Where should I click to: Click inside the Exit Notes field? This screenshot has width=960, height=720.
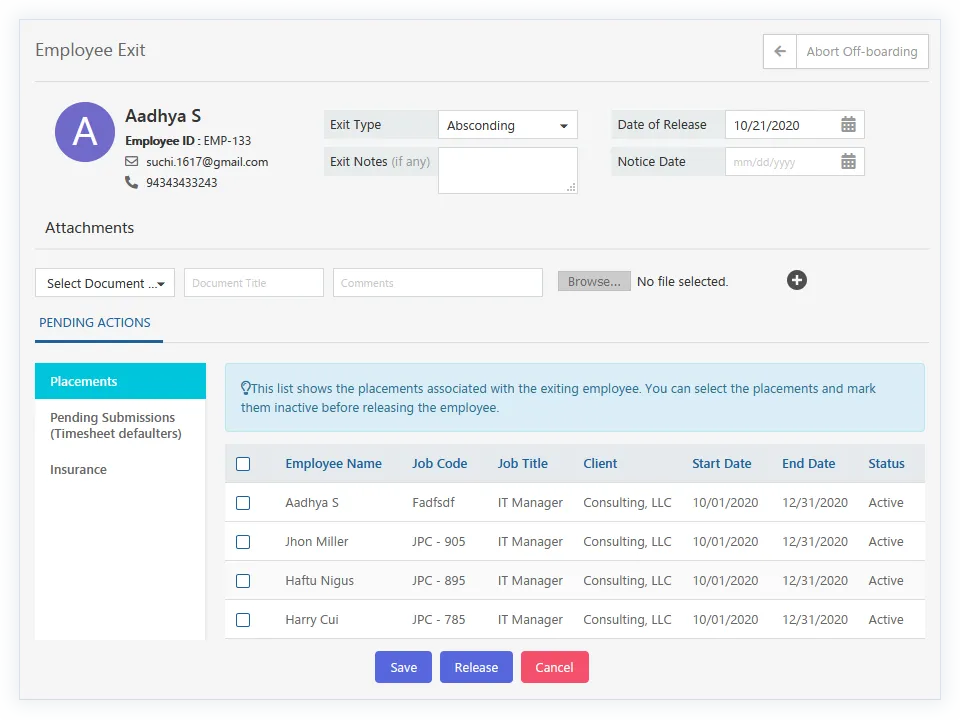[507, 170]
